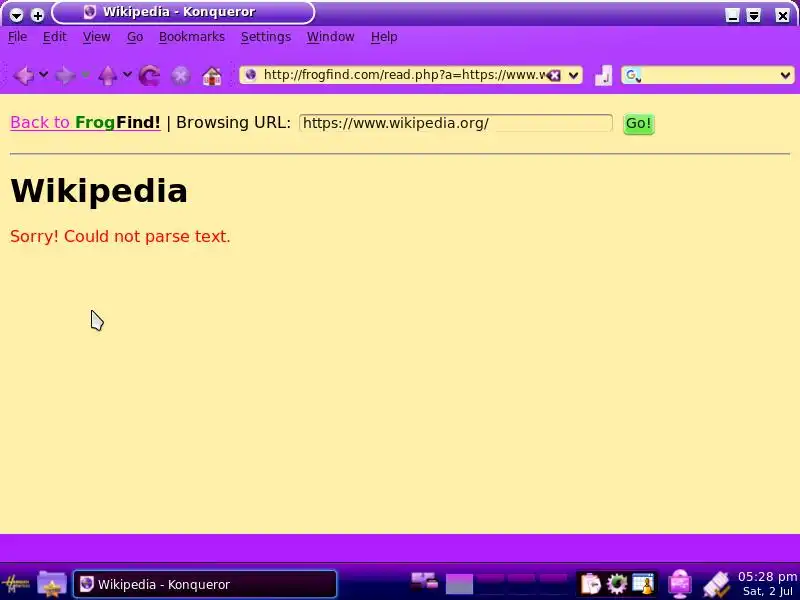Open the Bookmarks menu

pyautogui.click(x=192, y=37)
